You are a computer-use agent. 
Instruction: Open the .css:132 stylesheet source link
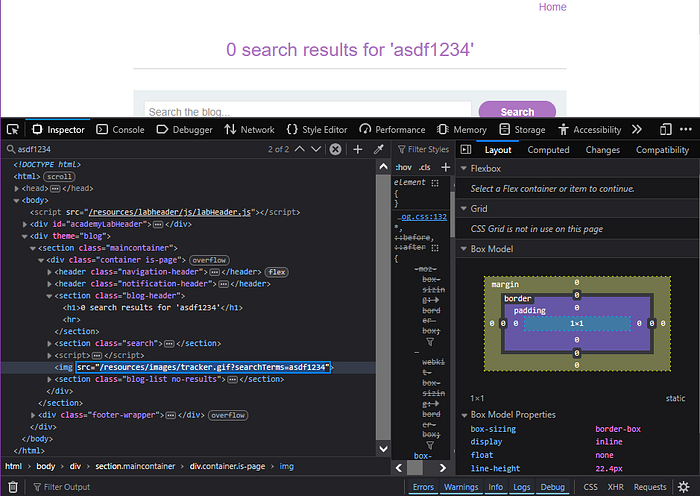[x=422, y=217]
